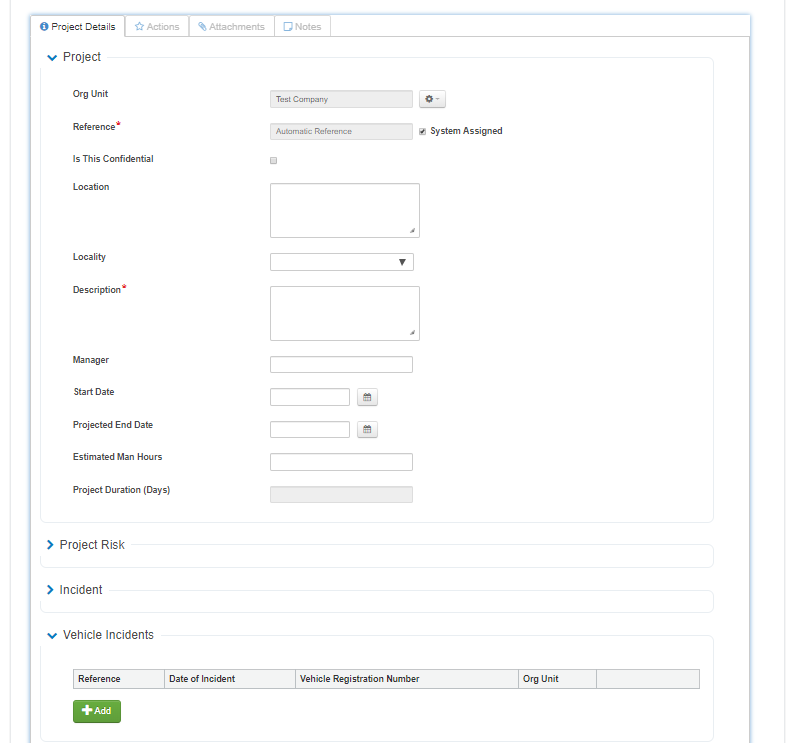This screenshot has width=794, height=743.
Task: Click the Location text area
Action: click(x=345, y=210)
